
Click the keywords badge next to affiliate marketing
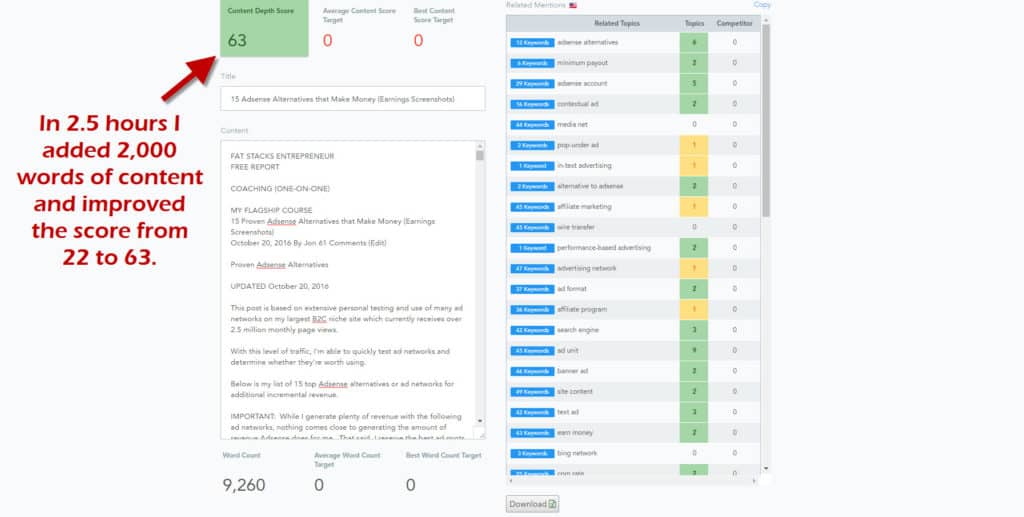tap(531, 207)
